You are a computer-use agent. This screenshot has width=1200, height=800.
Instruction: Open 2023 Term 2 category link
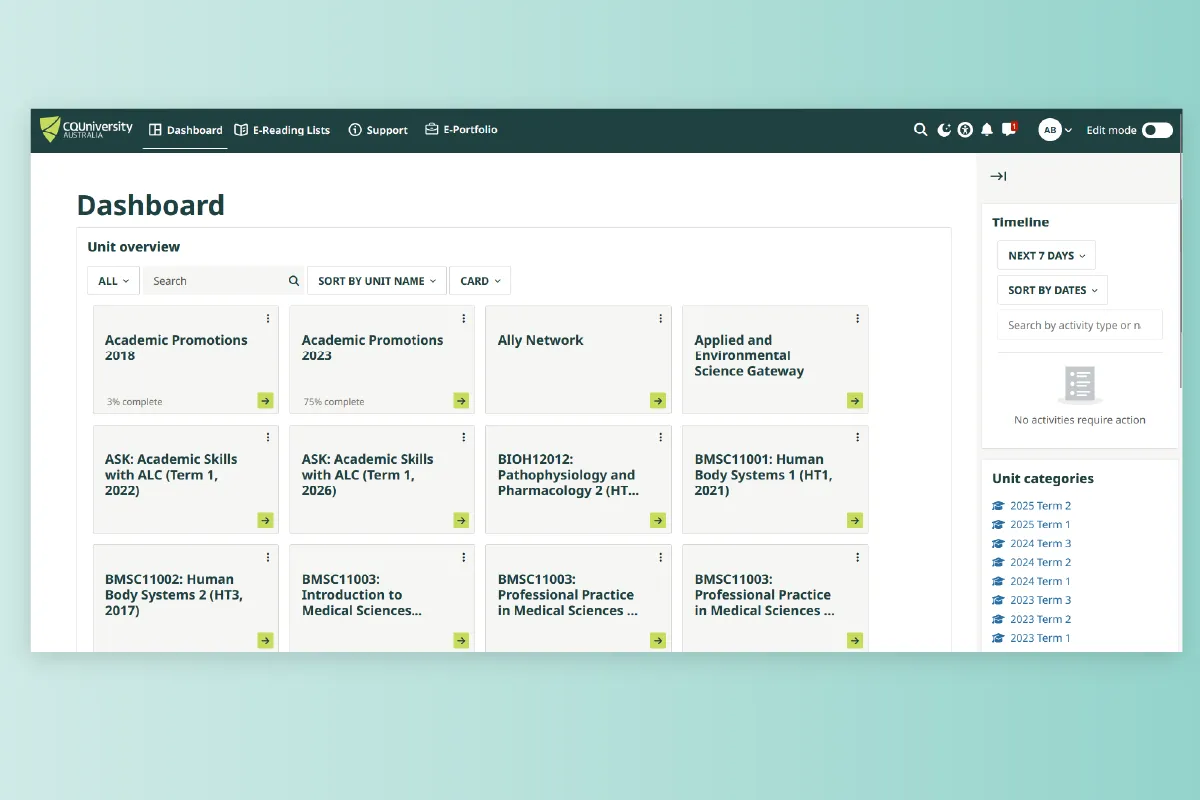coord(1040,620)
